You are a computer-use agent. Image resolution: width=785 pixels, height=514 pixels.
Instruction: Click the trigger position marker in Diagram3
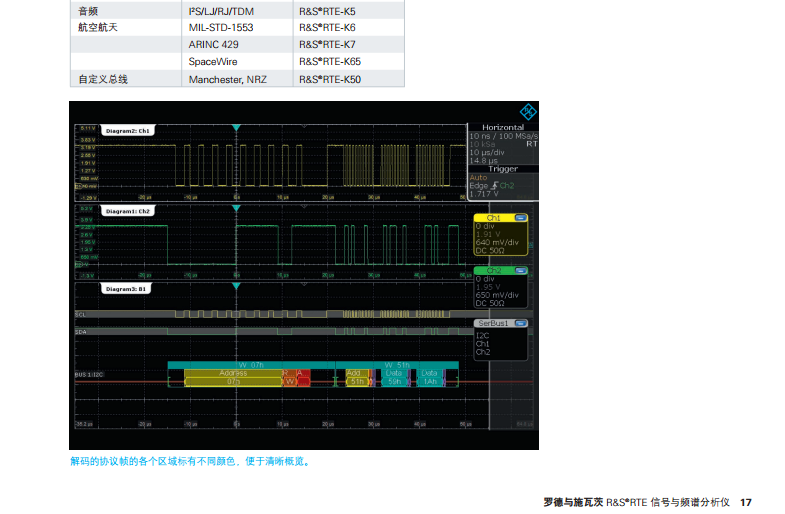pyautogui.click(x=236, y=286)
